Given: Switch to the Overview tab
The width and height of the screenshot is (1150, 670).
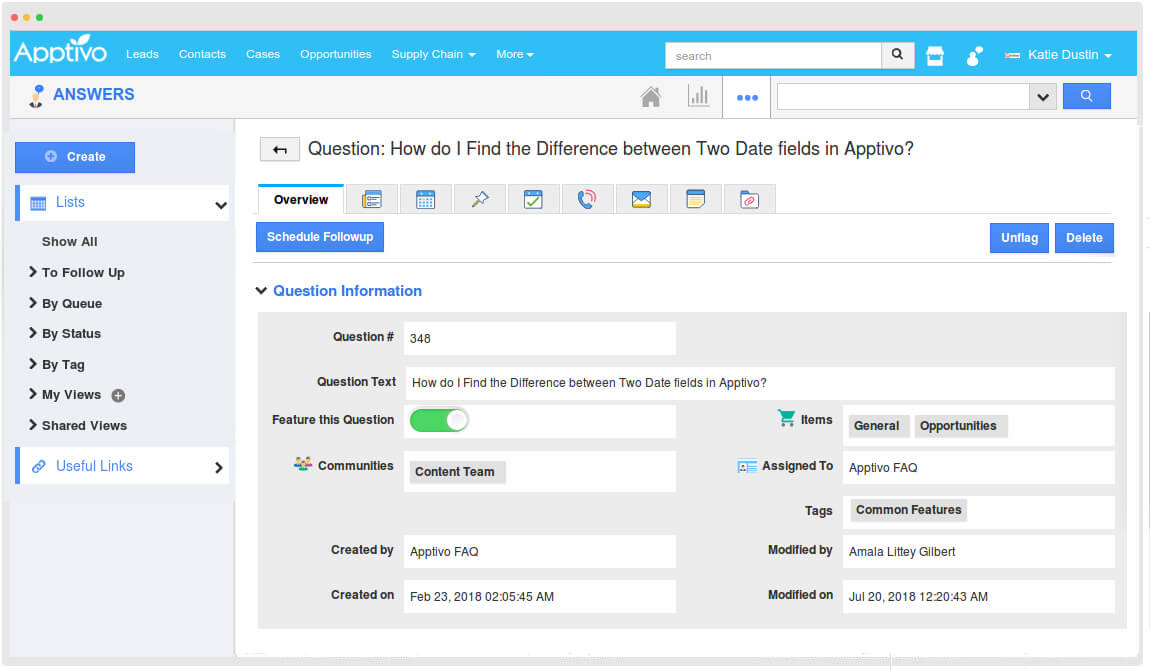Looking at the screenshot, I should click(x=301, y=200).
